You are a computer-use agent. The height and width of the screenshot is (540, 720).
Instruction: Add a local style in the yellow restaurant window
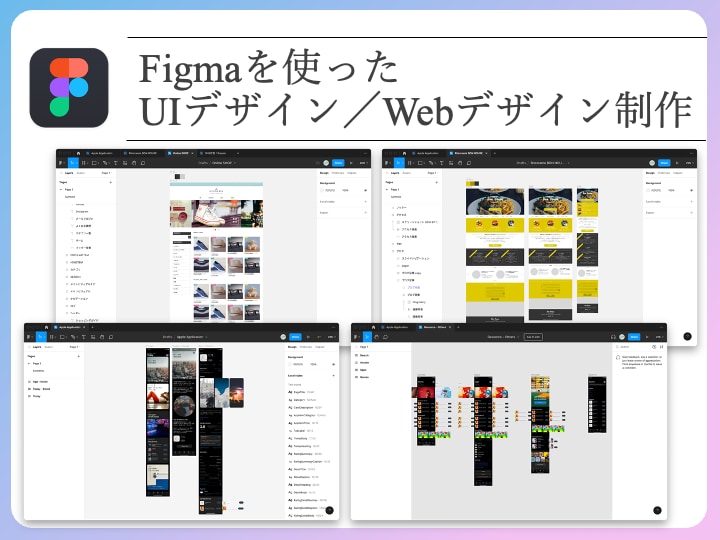(692, 202)
